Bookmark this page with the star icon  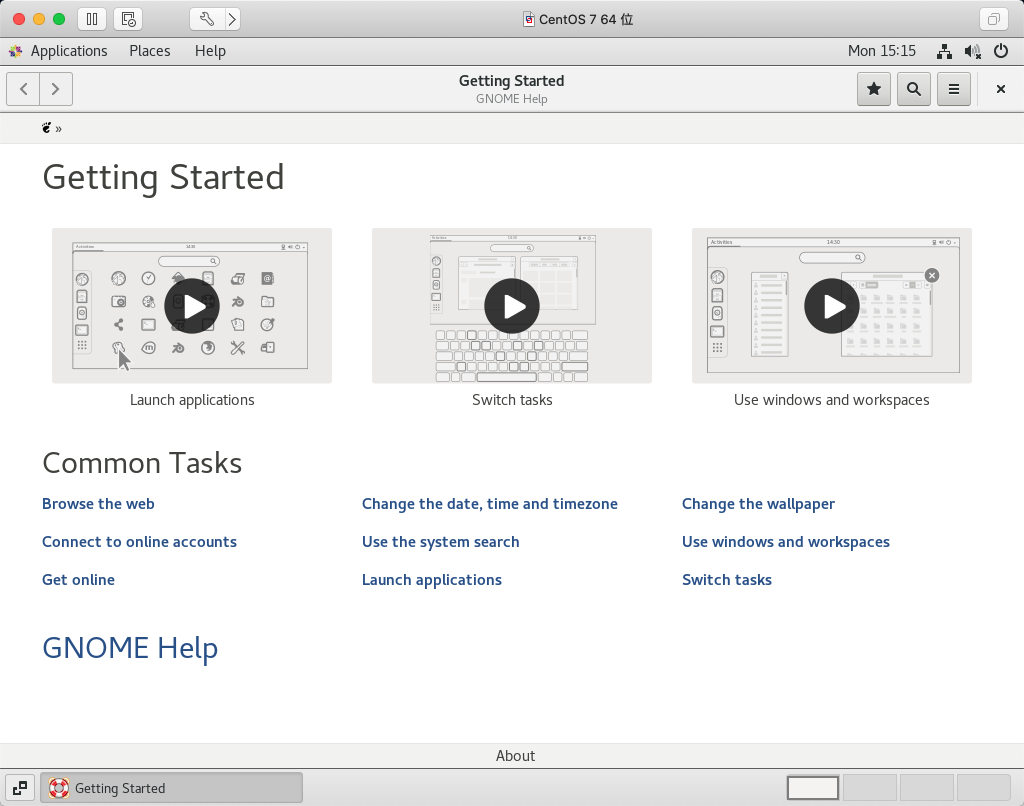click(874, 89)
